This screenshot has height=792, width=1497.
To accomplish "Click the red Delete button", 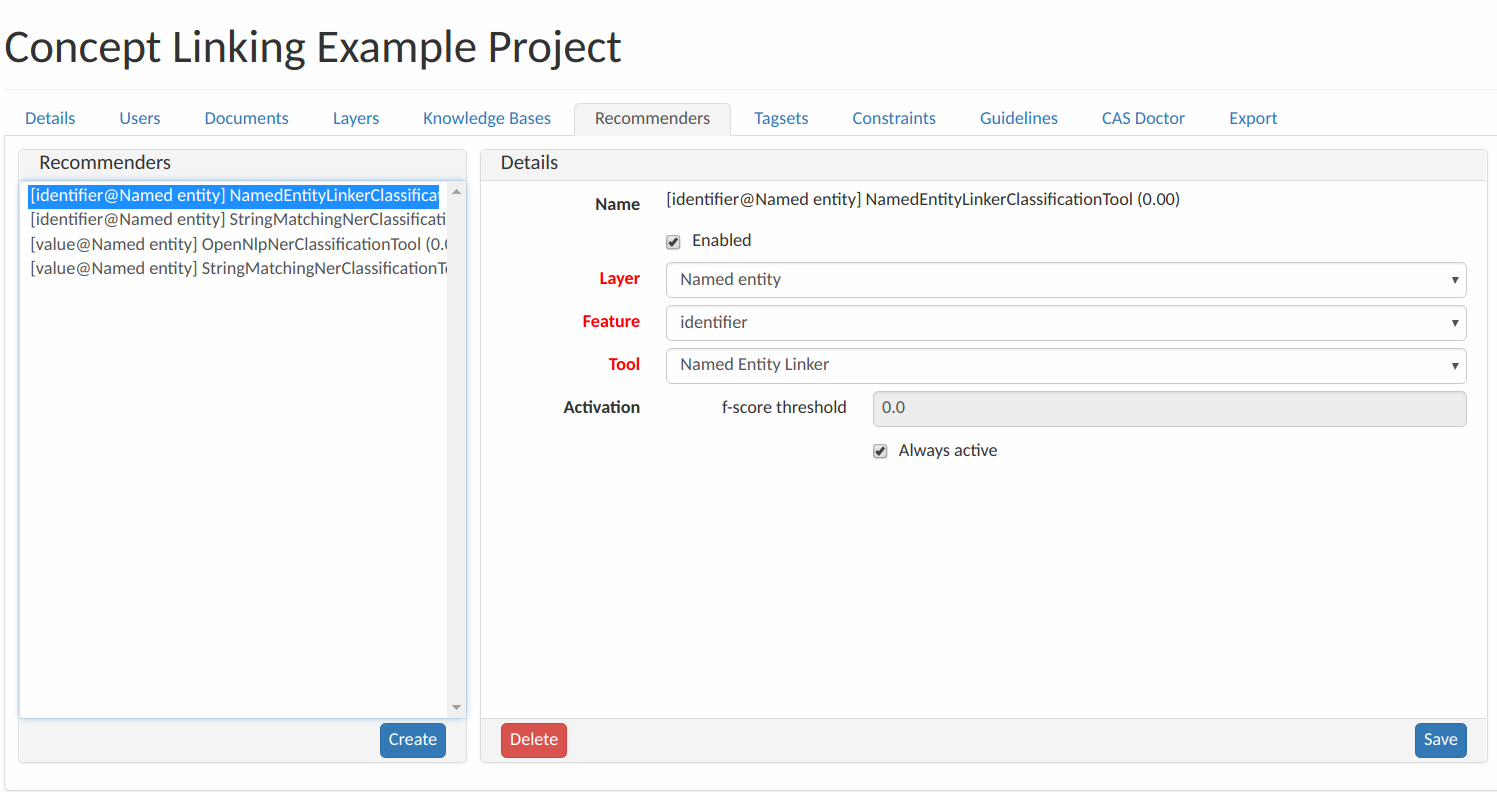I will pos(534,740).
